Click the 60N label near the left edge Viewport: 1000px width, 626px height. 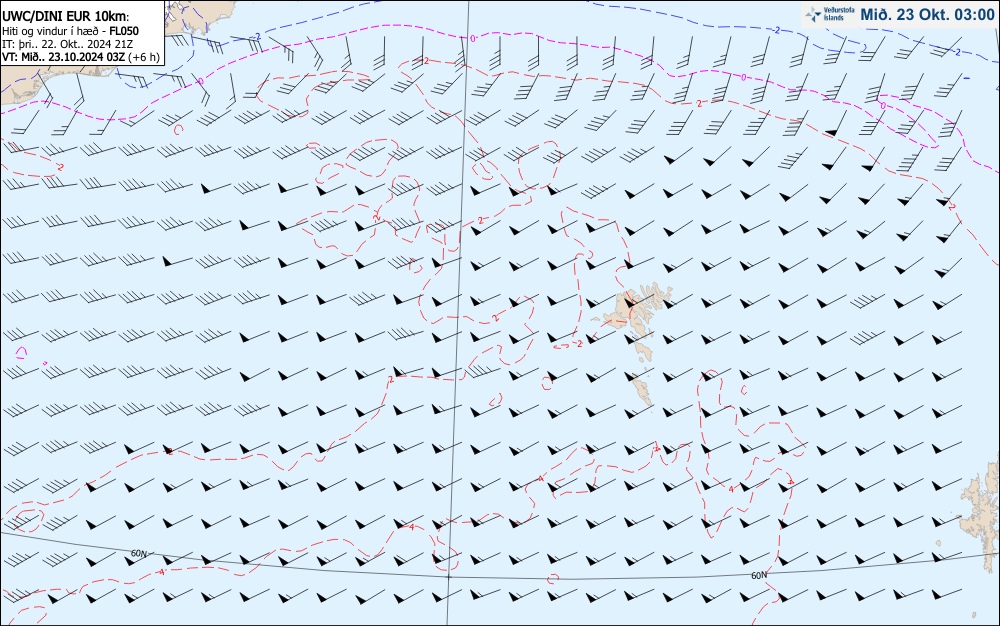pos(138,553)
